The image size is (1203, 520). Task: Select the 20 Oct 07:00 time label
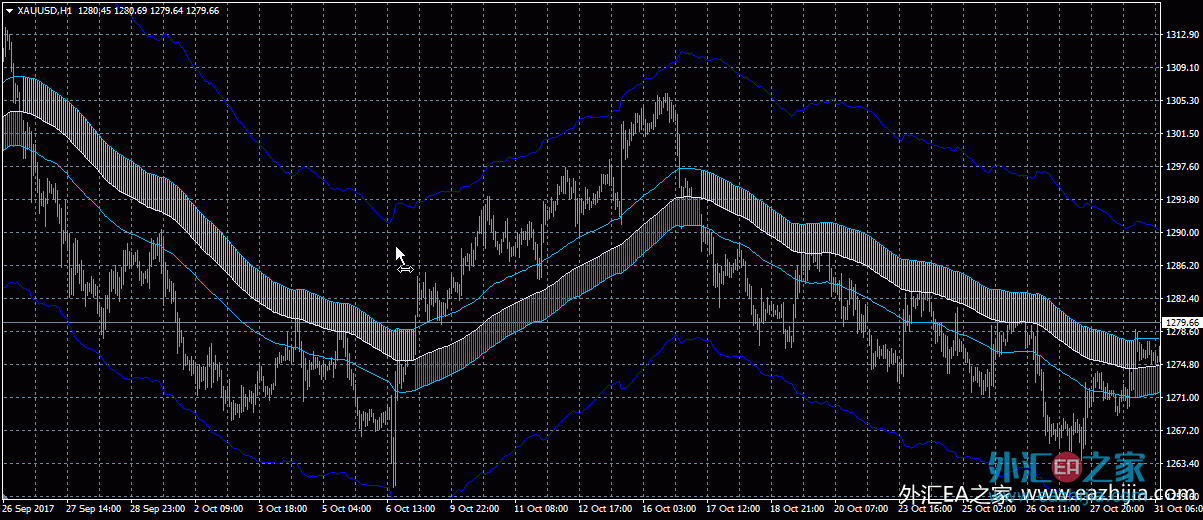(859, 509)
